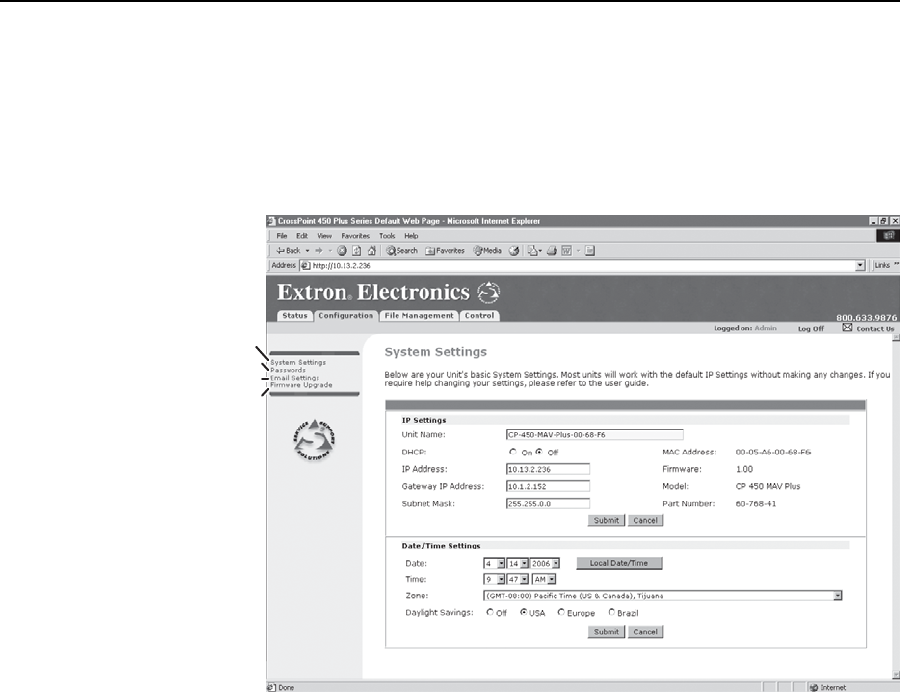Viewport: 900px width, 692px height.
Task: Go back with the Back toolbar button
Action: click(288, 251)
